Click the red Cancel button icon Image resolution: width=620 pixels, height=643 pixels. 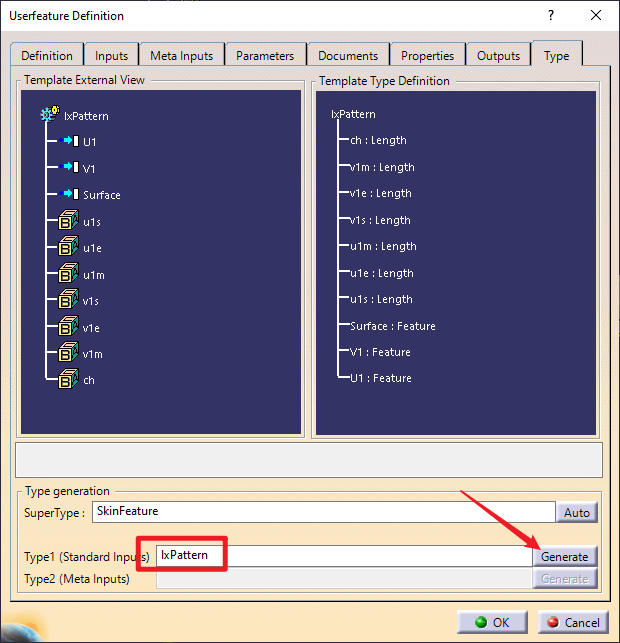pos(553,622)
